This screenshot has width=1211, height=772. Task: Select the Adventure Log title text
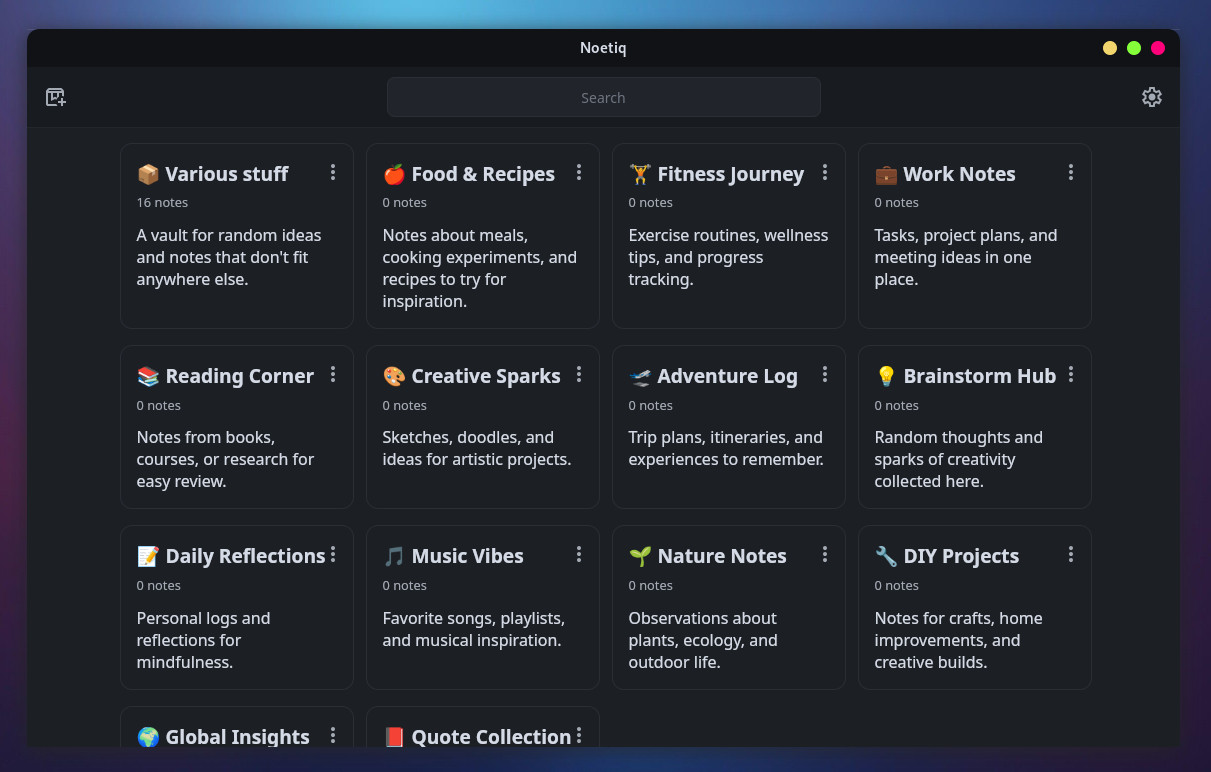pyautogui.click(x=728, y=376)
